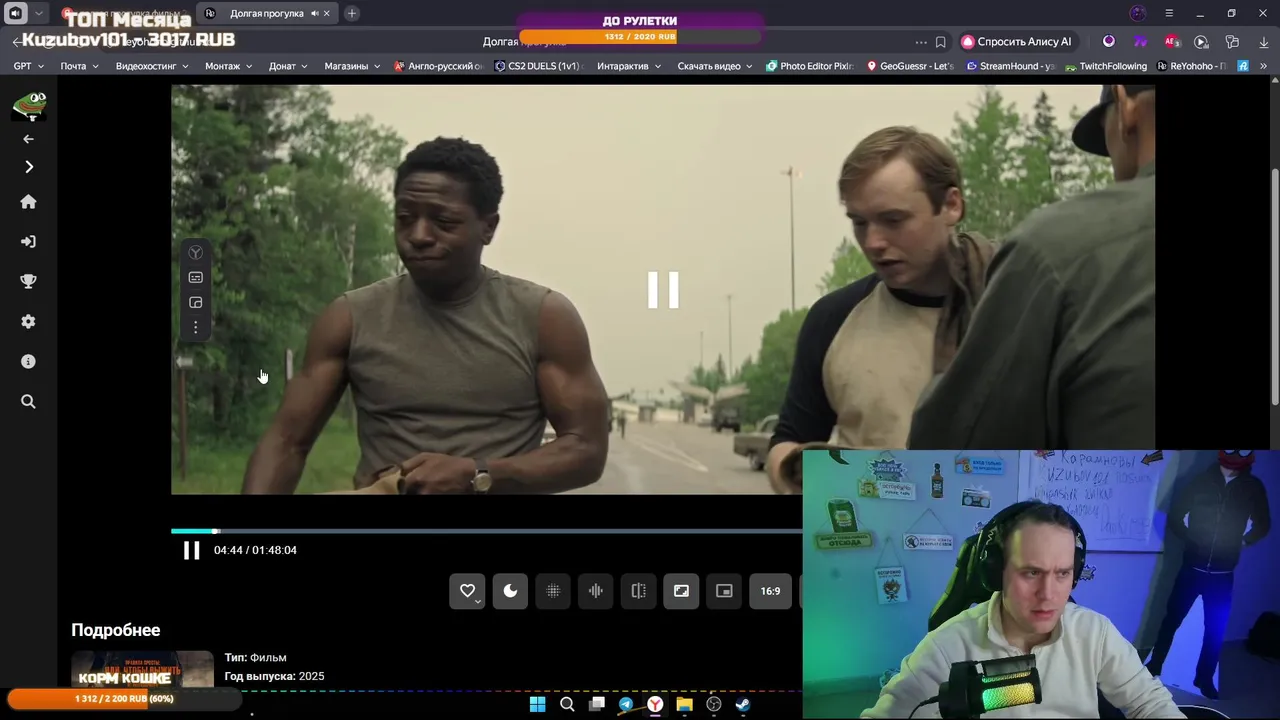Click the progress bar playhead knob

216,531
